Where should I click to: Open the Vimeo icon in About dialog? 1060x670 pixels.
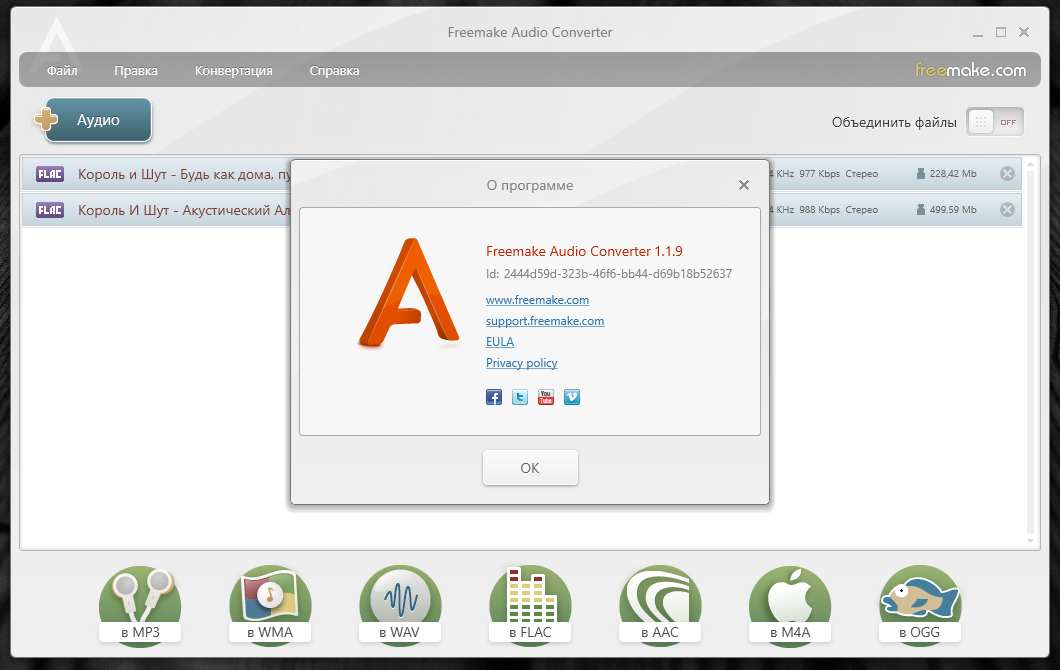(x=572, y=397)
